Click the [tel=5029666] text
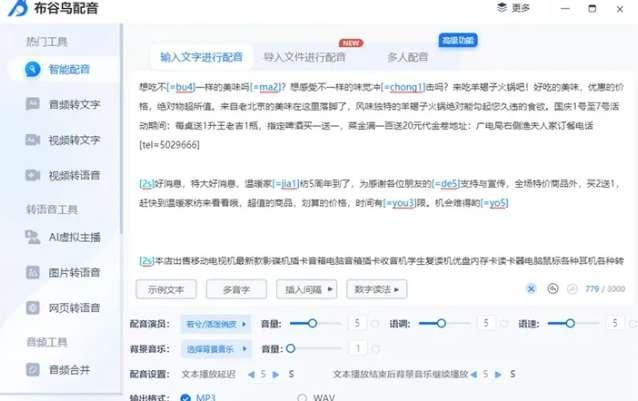The height and width of the screenshot is (401, 638). (x=169, y=145)
